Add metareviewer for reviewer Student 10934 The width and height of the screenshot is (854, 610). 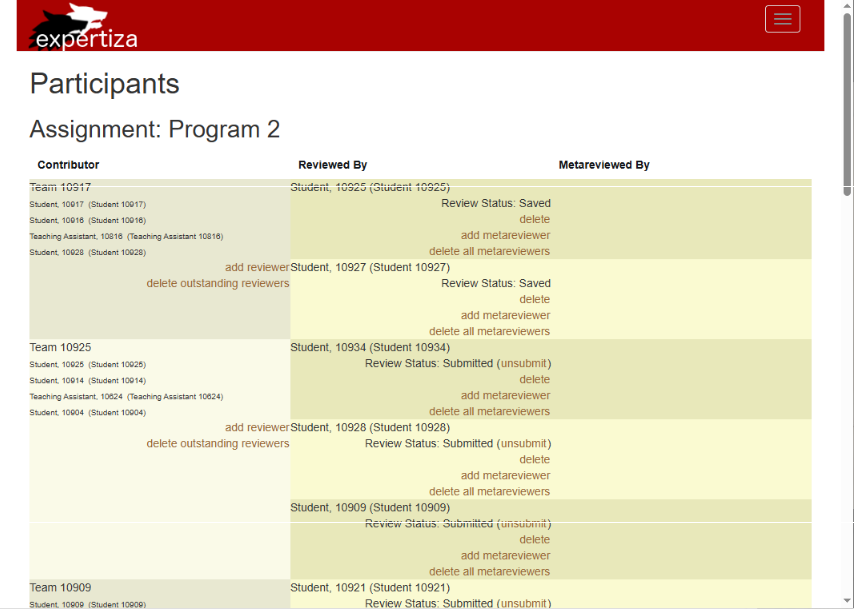(505, 395)
